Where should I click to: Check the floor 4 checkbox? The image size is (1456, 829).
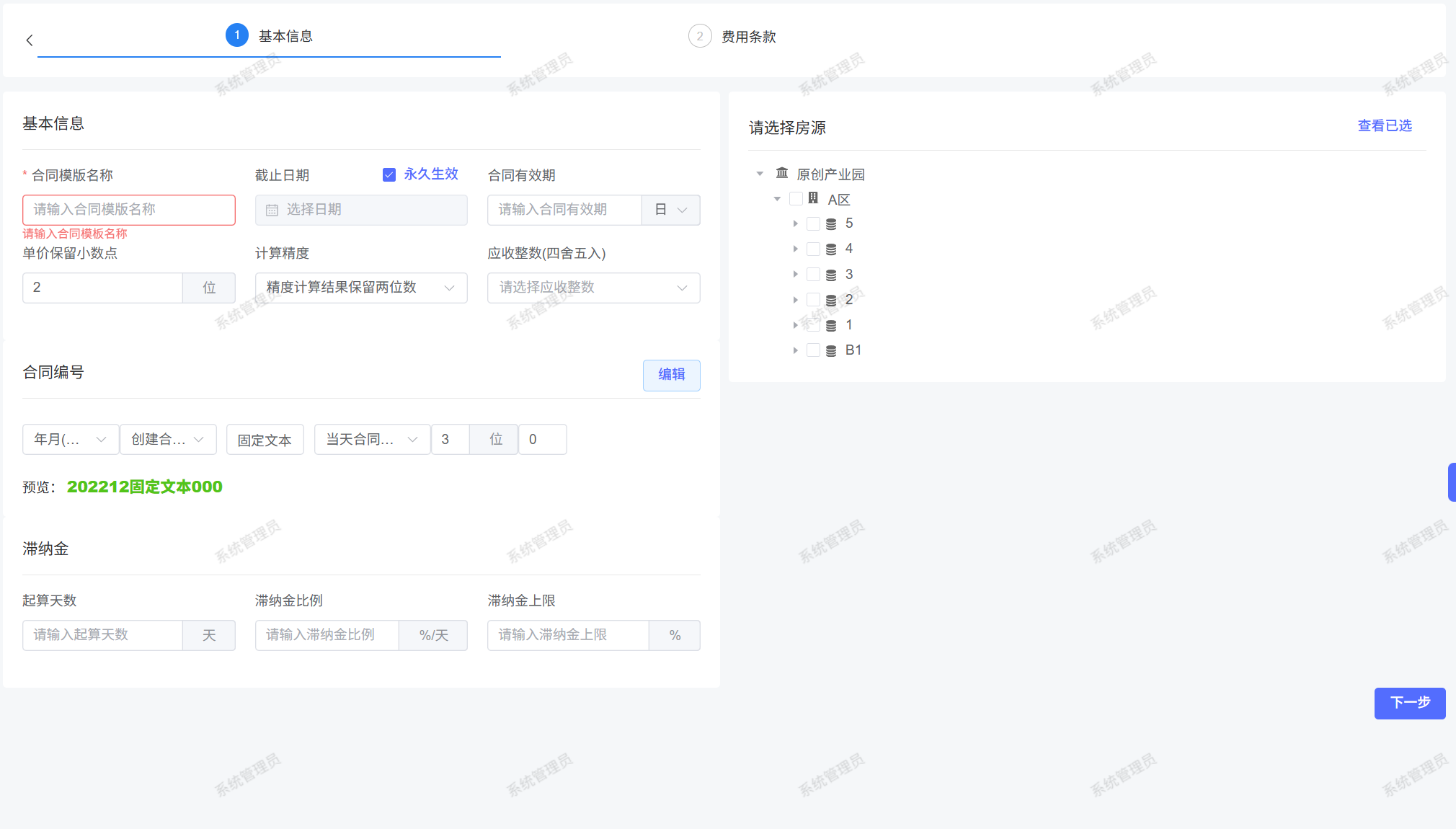click(813, 249)
